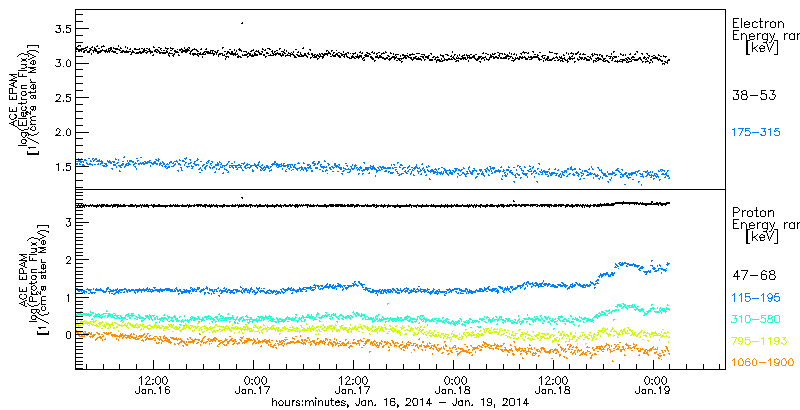
Task: Click the 3 tick on proton axis
Action: coord(67,222)
